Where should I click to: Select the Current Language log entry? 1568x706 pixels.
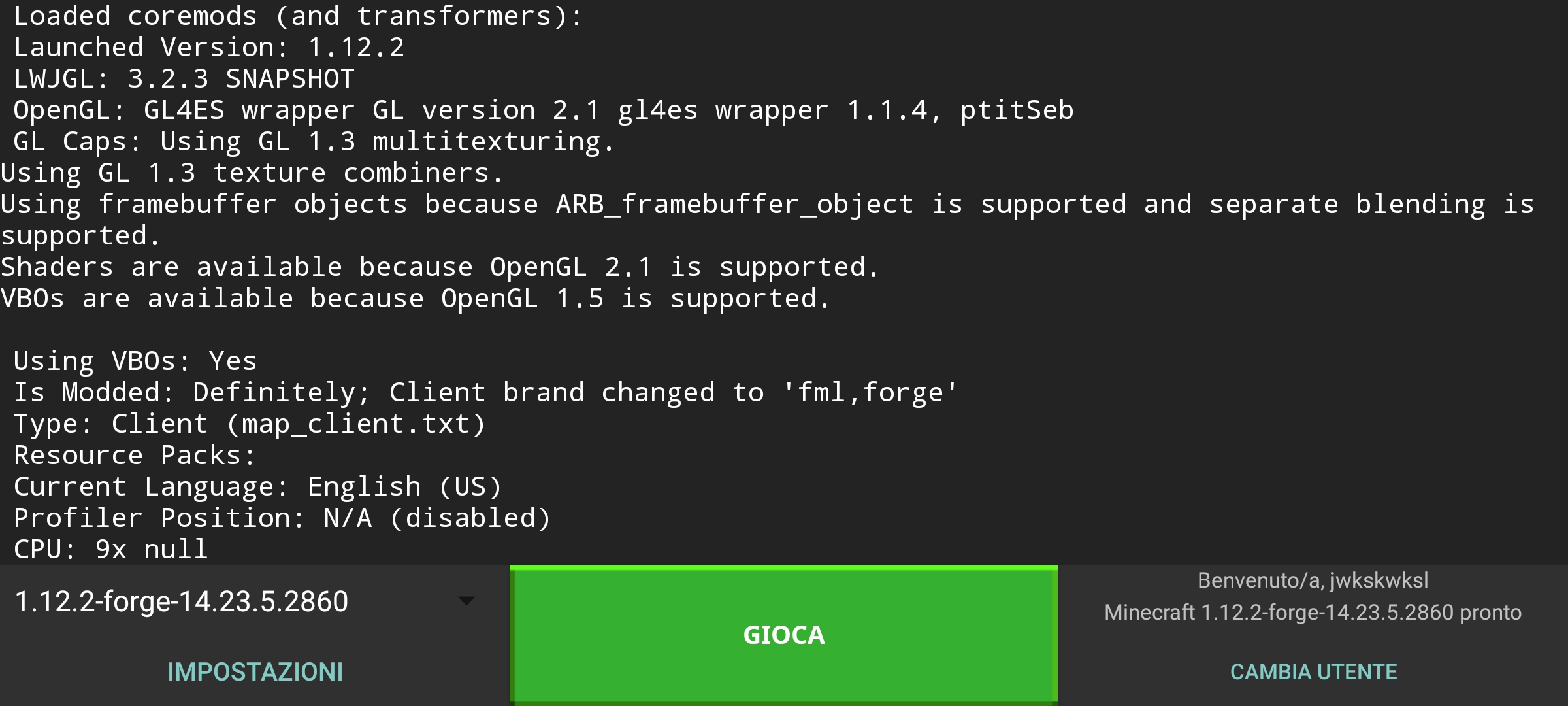coord(258,486)
